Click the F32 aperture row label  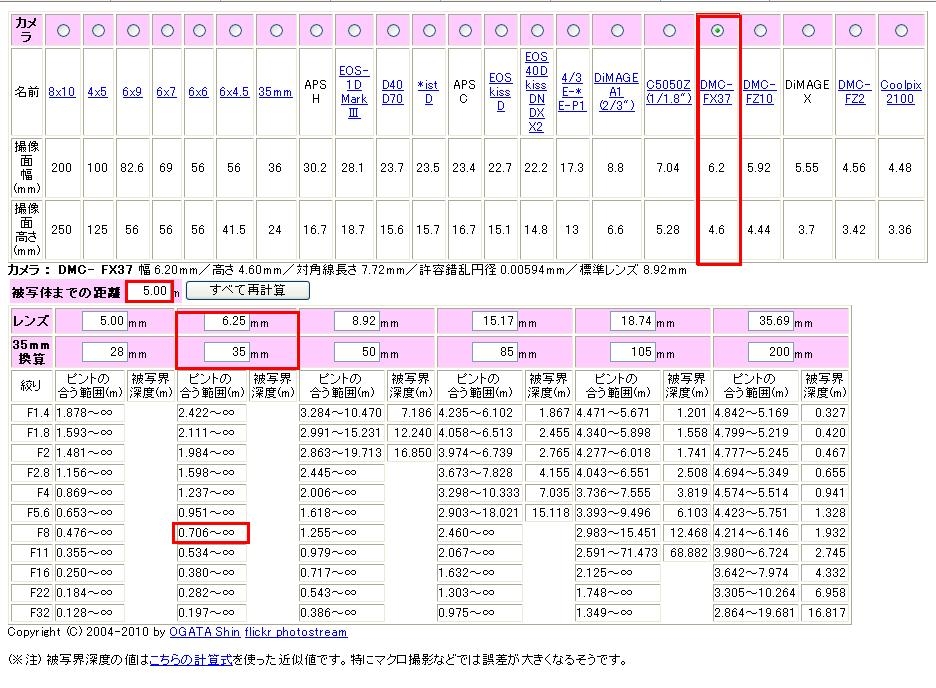(32, 613)
